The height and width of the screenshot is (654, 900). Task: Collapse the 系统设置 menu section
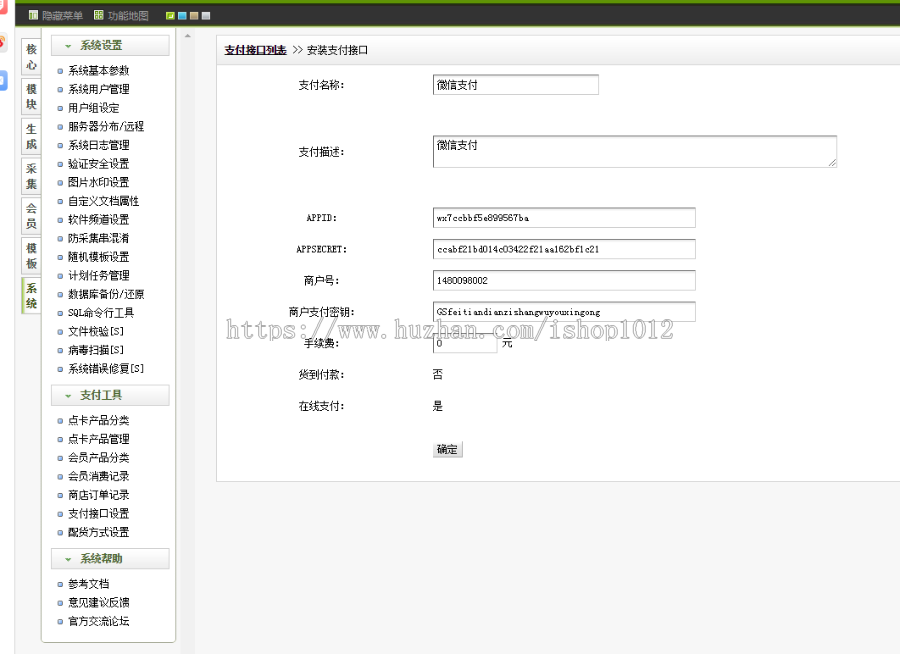(110, 45)
